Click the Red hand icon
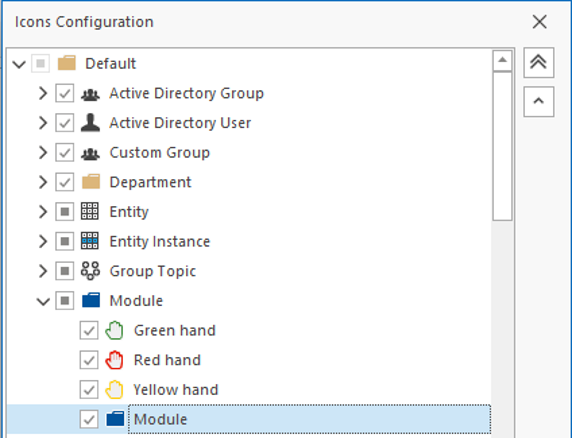 click(x=114, y=360)
